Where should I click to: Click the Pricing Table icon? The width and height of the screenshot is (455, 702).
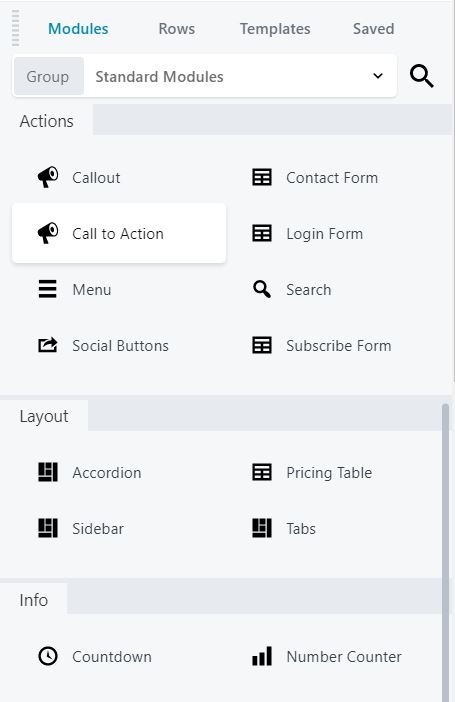(x=262, y=472)
